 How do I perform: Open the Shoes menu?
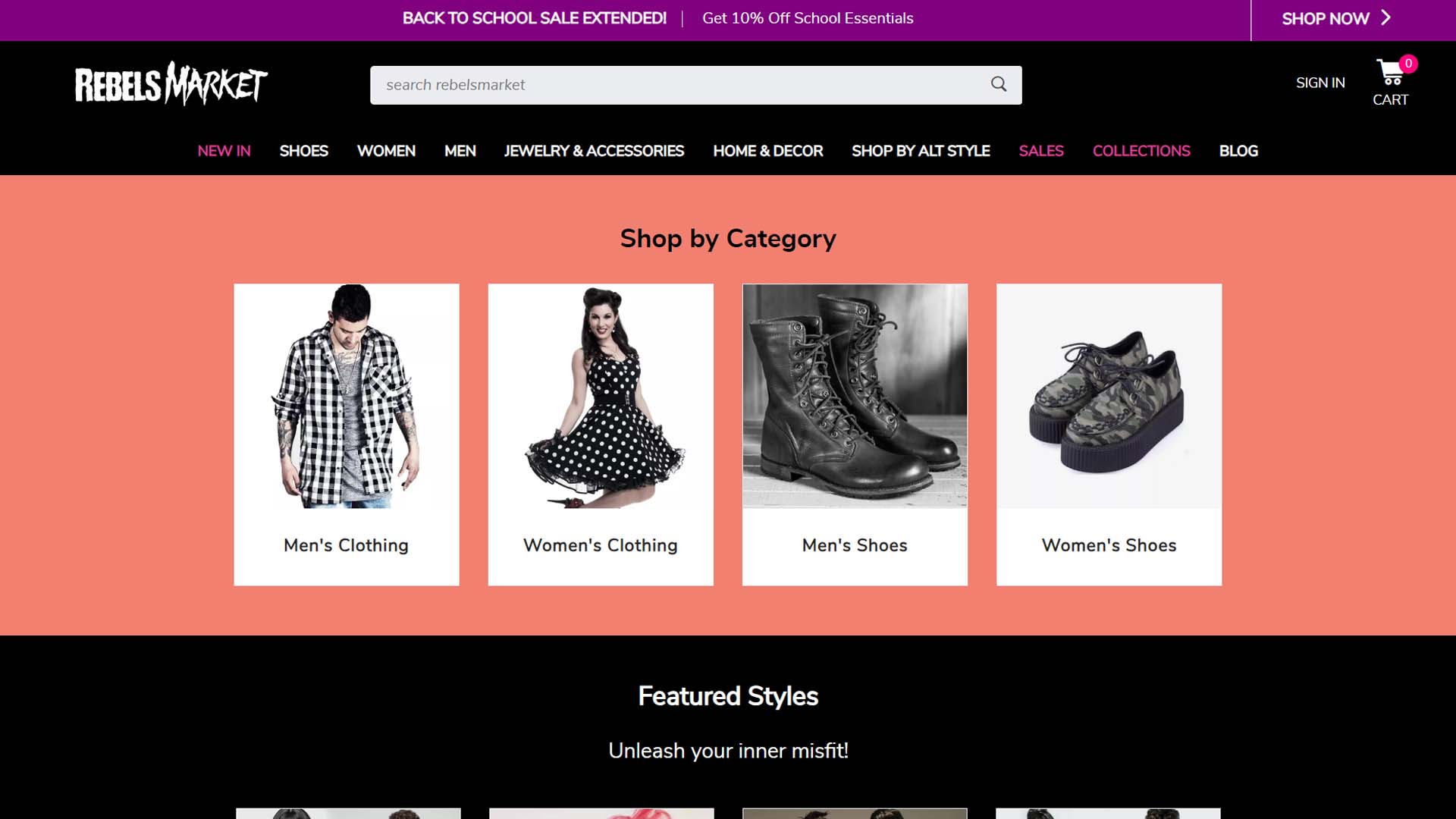[303, 151]
